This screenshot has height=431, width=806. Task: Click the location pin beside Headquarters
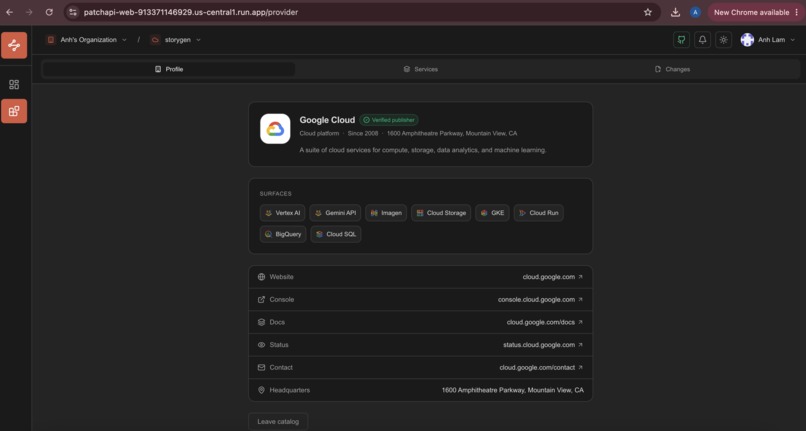tap(261, 390)
